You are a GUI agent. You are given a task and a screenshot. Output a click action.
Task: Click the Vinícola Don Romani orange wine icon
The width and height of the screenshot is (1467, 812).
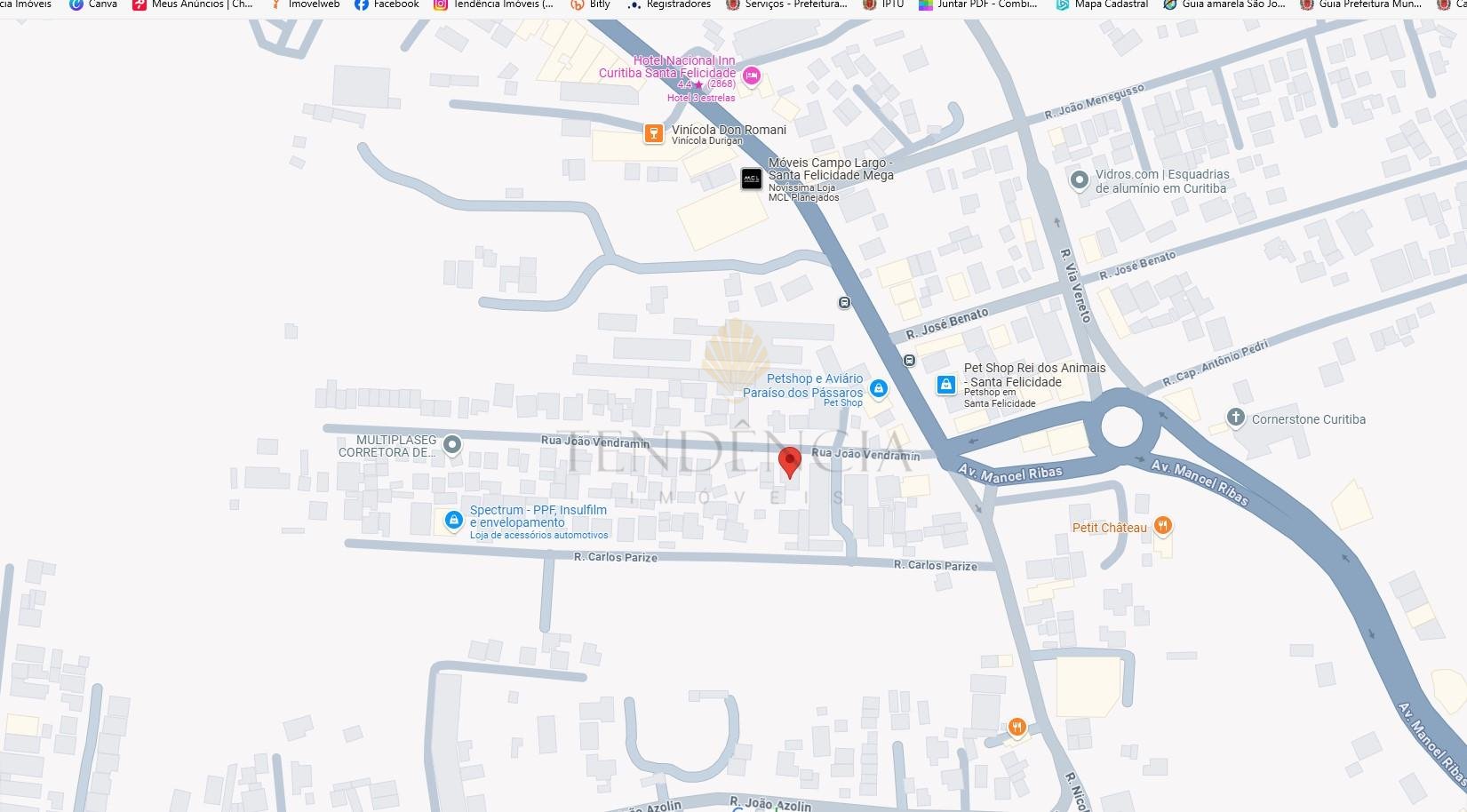pyautogui.click(x=653, y=133)
